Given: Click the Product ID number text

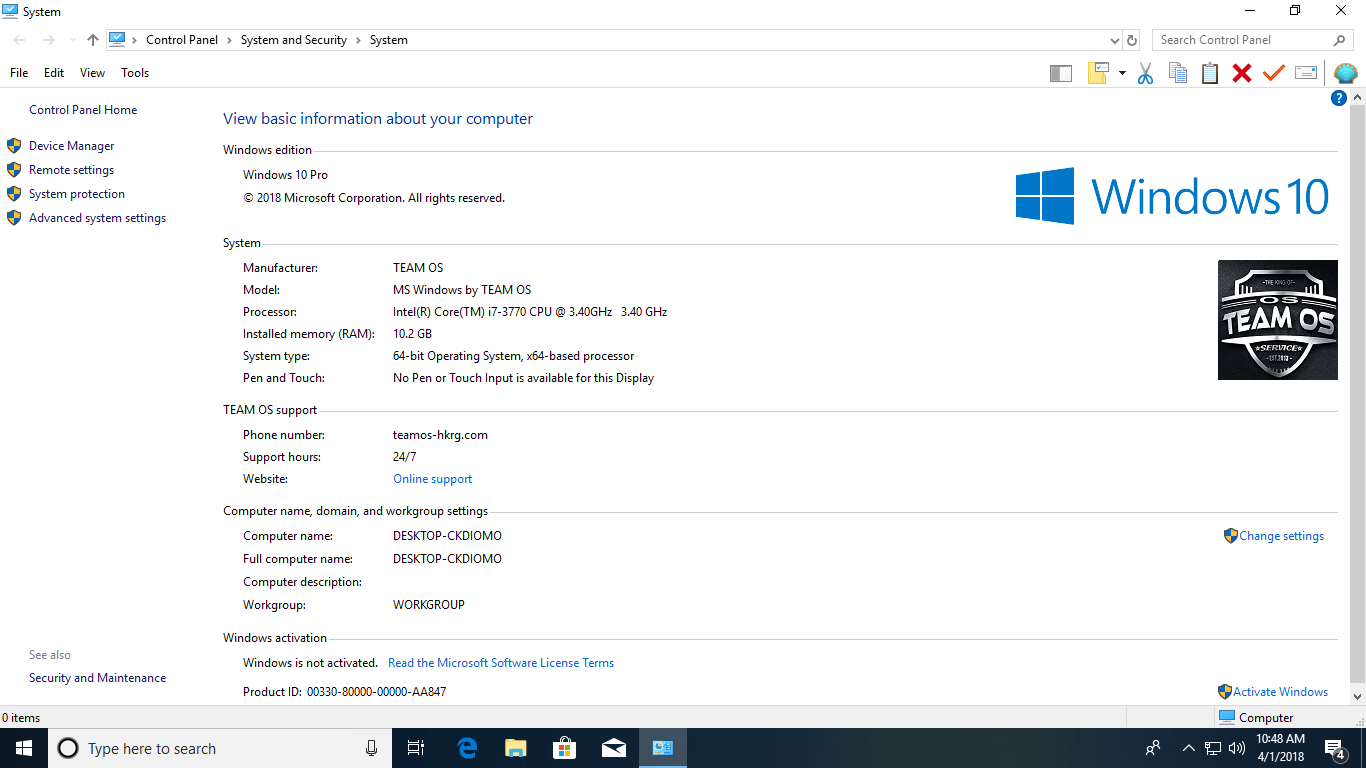Looking at the screenshot, I should [x=376, y=692].
